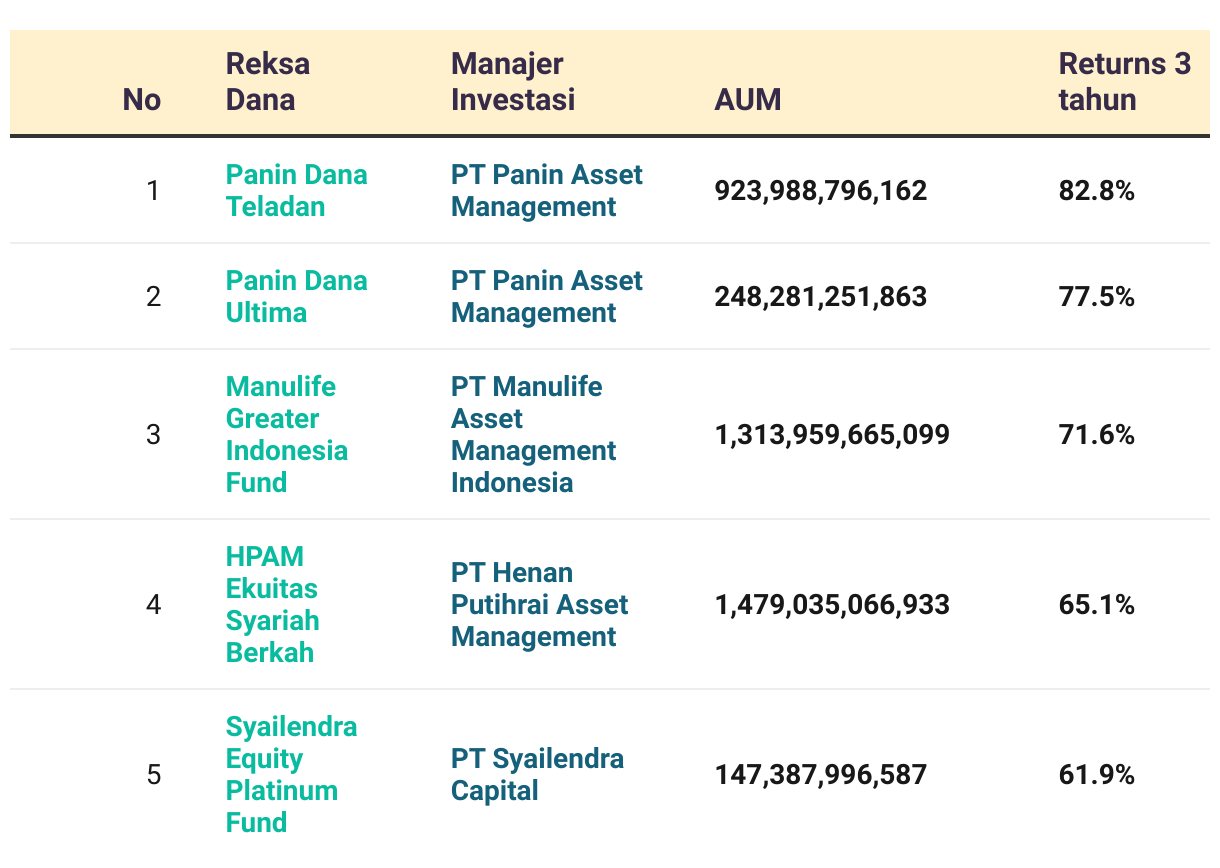Click the "Returns 3 tahun" column header
This screenshot has width=1220, height=868.
(x=1124, y=81)
